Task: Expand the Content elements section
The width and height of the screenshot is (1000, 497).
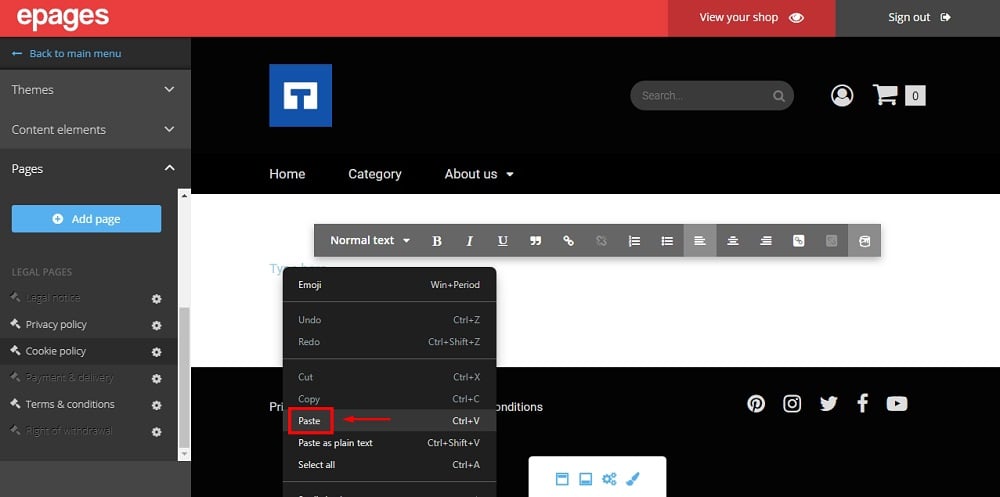Action: point(95,130)
